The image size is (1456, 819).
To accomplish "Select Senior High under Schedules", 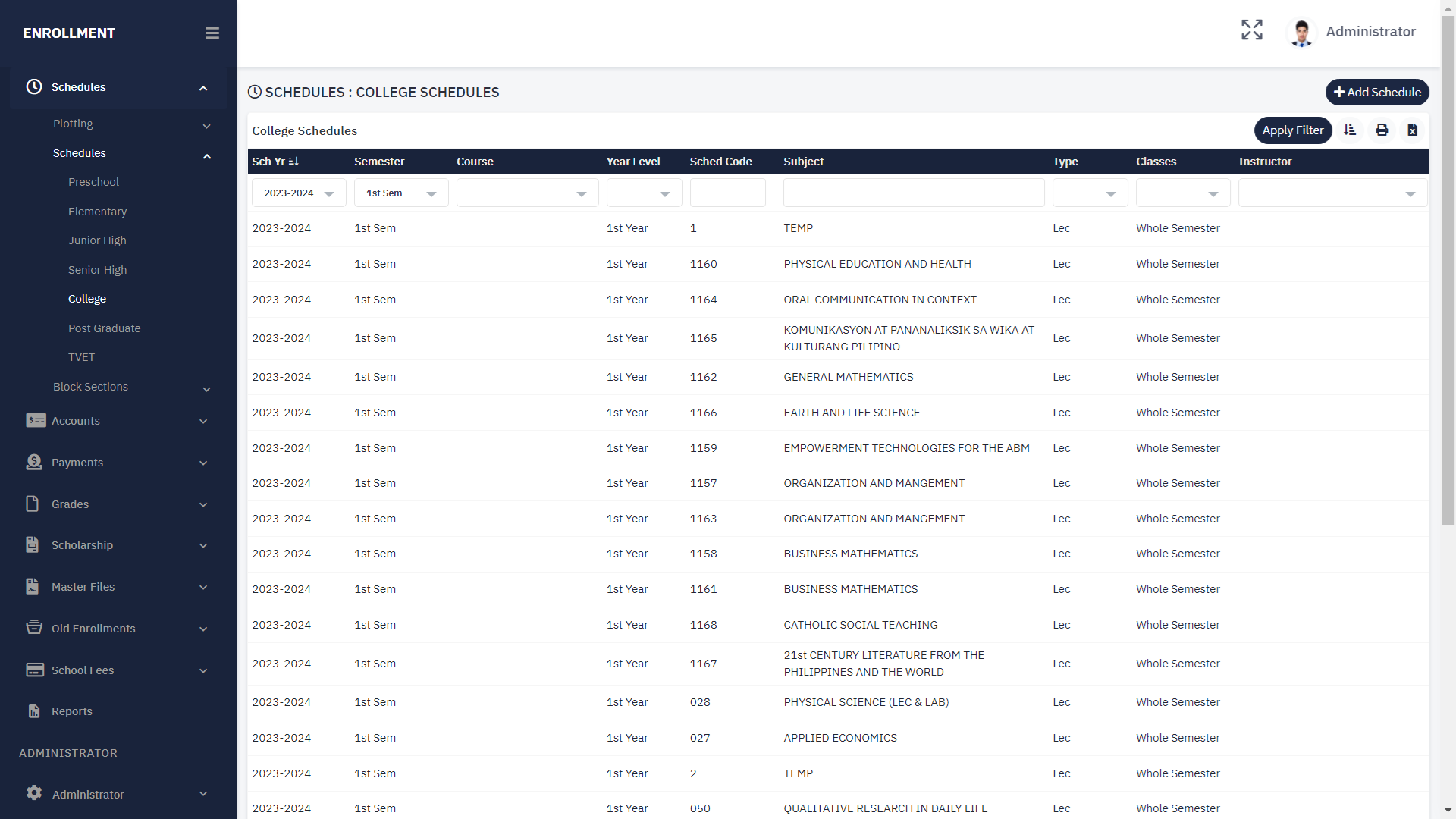I will pos(97,270).
